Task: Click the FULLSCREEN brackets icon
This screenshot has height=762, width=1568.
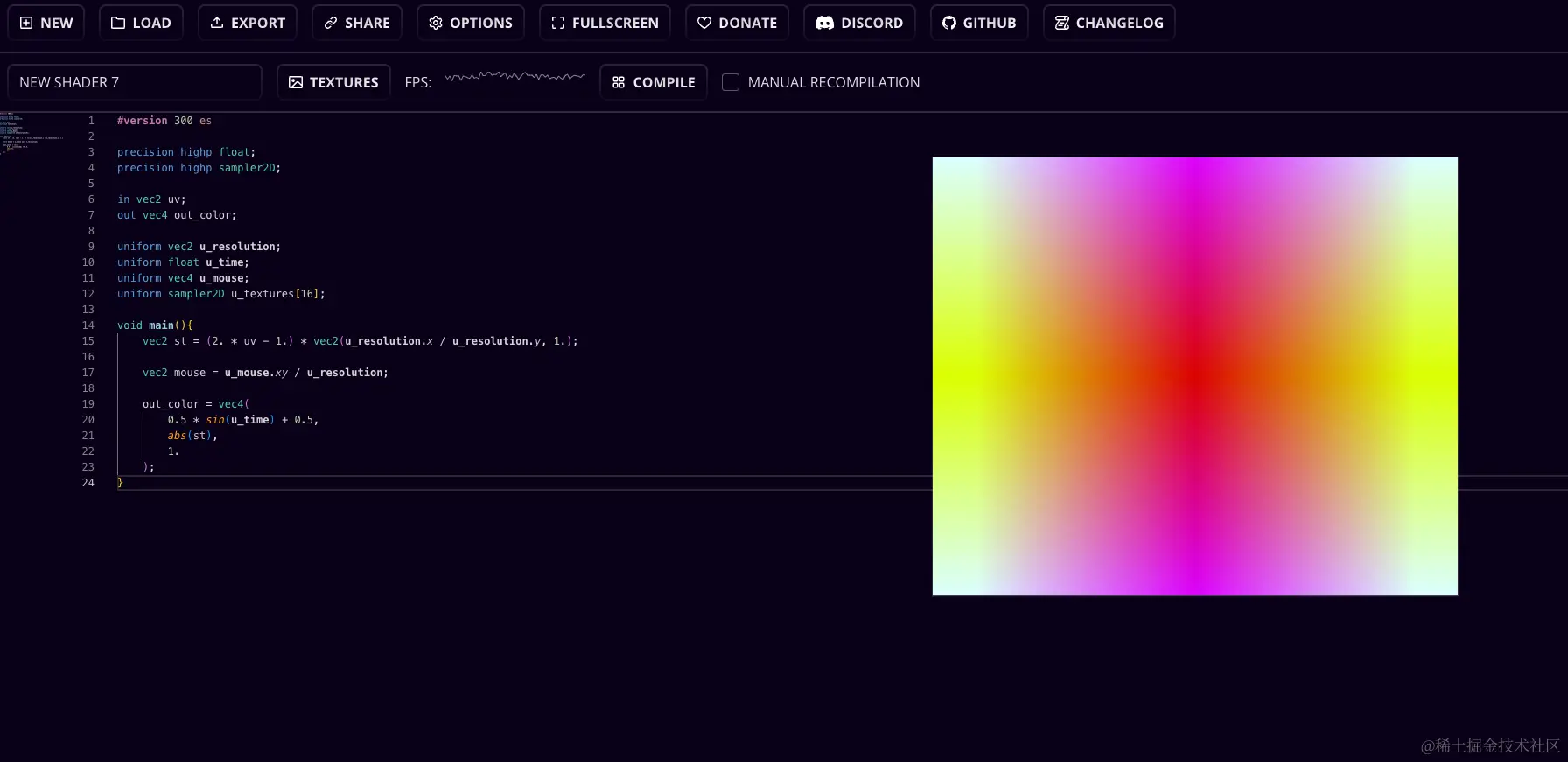Action: click(x=558, y=23)
